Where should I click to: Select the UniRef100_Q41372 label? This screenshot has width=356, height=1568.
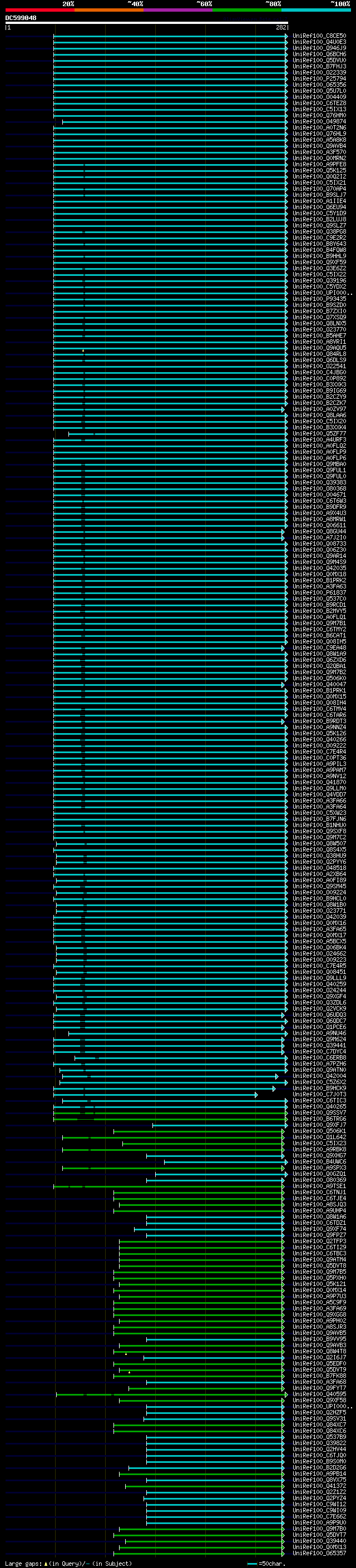(x=319, y=1486)
